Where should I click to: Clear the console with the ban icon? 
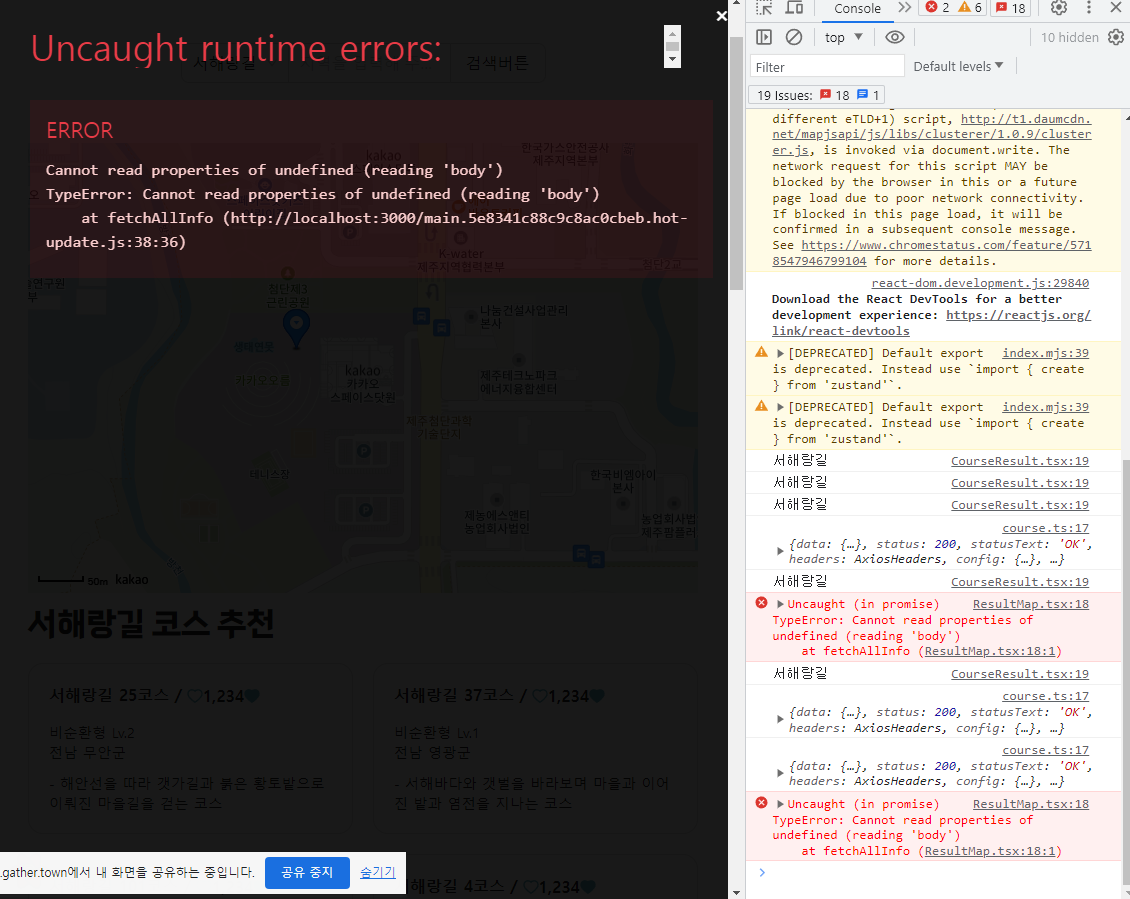point(793,37)
